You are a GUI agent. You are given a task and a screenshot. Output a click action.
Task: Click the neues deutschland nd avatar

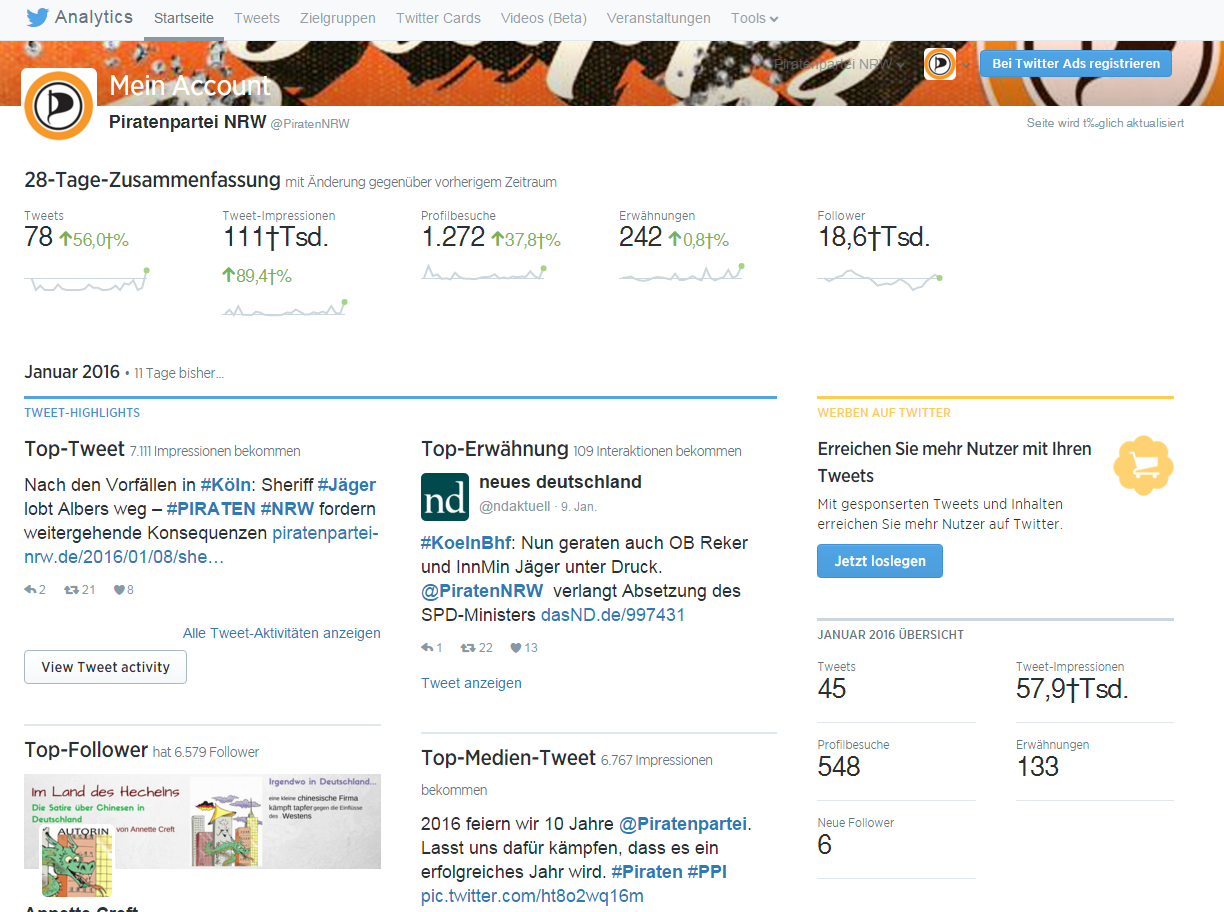point(445,497)
